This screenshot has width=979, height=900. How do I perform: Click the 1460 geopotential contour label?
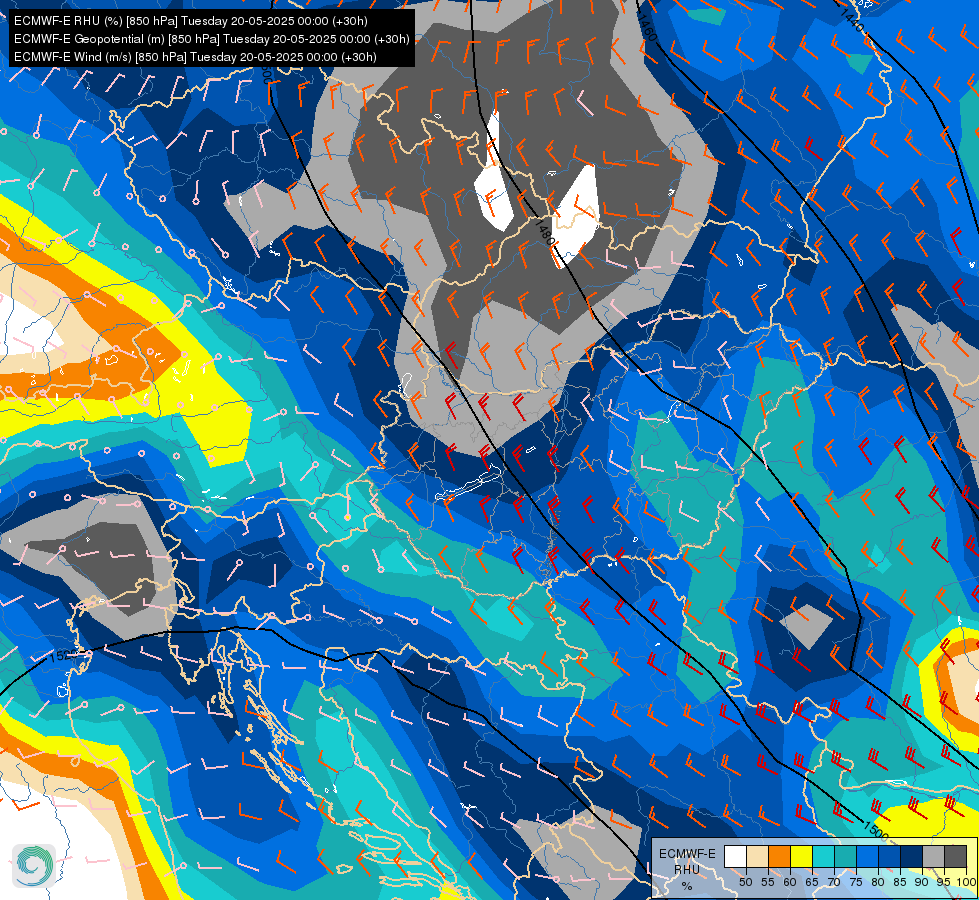click(647, 26)
